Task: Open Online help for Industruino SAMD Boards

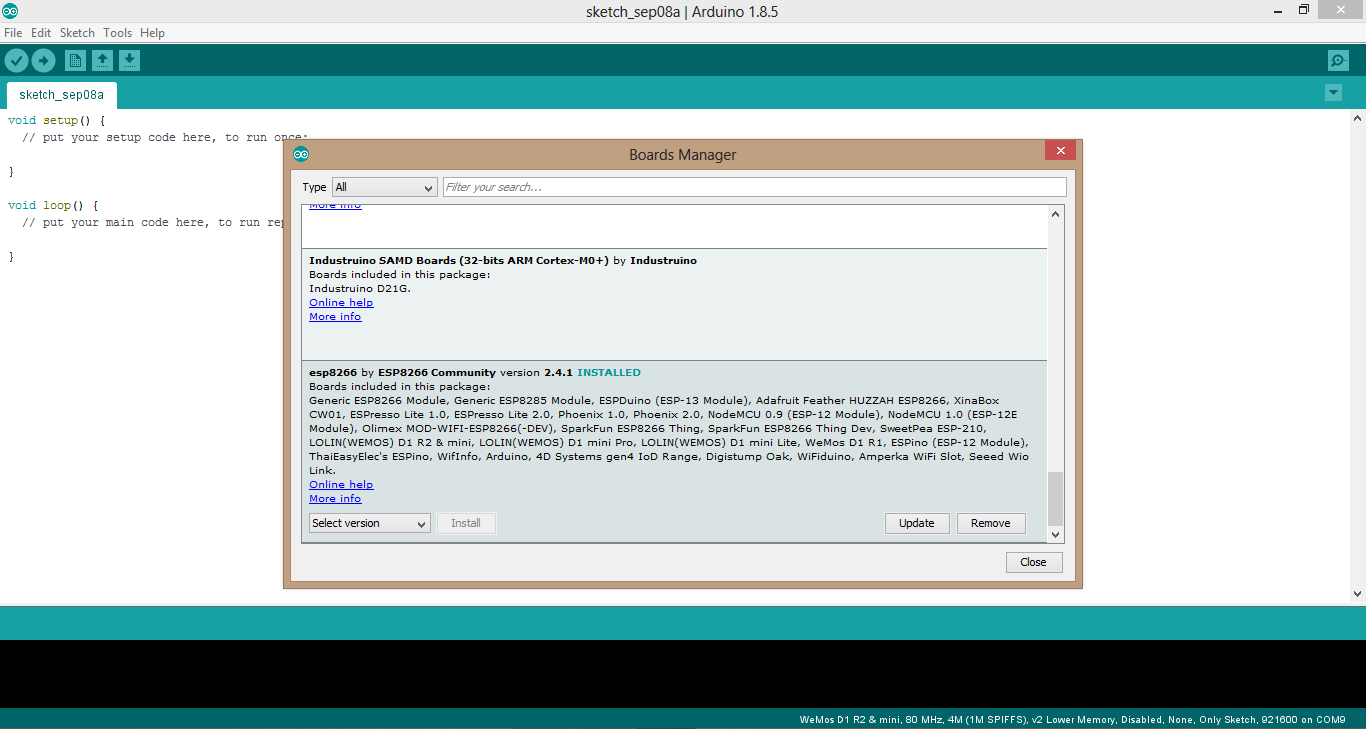Action: (x=341, y=302)
